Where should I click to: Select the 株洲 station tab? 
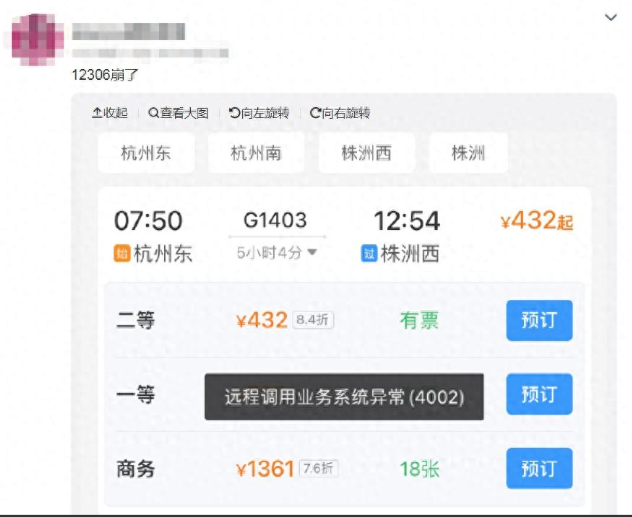[468, 153]
